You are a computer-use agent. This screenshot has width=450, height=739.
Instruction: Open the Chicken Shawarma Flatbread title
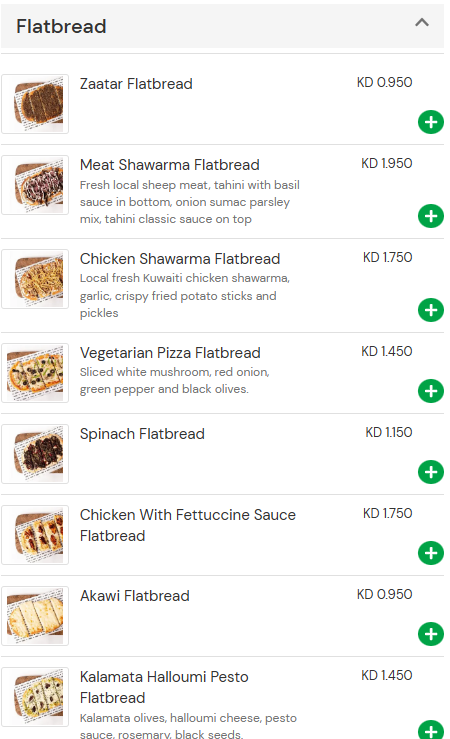pyautogui.click(x=180, y=259)
